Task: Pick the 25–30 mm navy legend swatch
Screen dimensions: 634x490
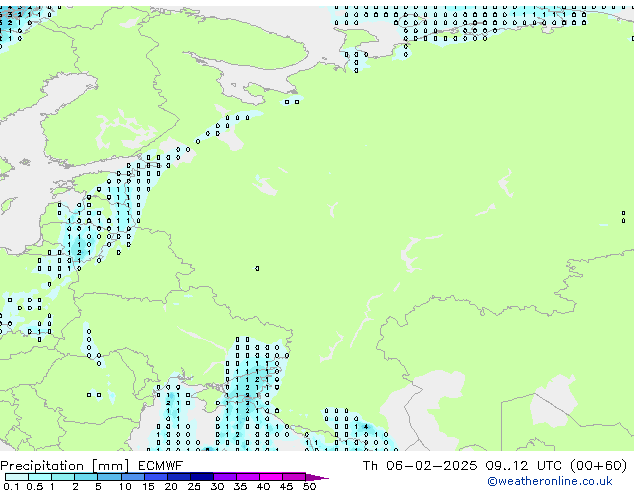Action: (x=202, y=477)
